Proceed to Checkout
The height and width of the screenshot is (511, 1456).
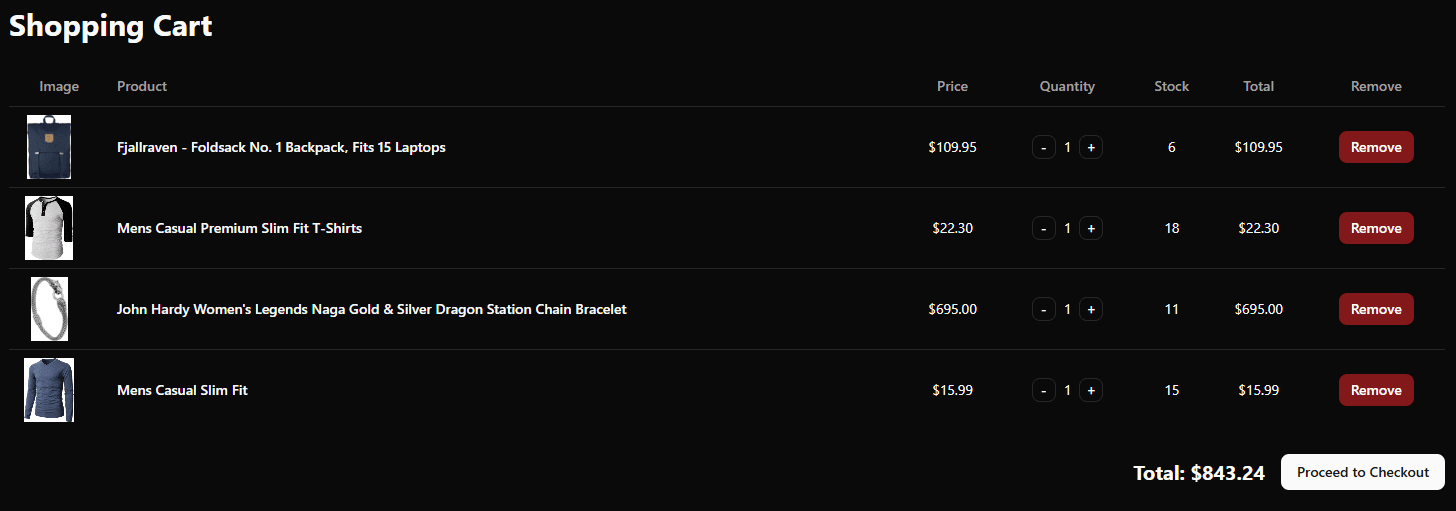coord(1362,472)
